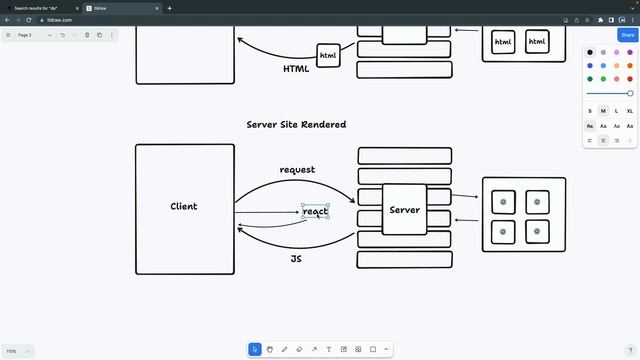Choose the Text tool
Viewport: 640px width, 360px height.
click(329, 349)
